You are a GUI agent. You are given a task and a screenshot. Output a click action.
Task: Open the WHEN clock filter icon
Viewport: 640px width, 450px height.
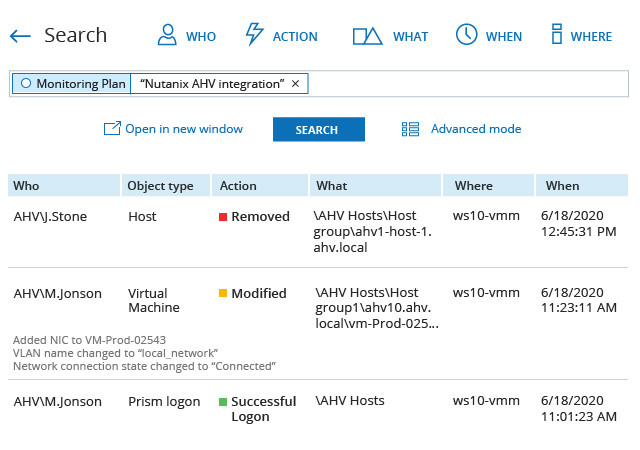coord(466,35)
